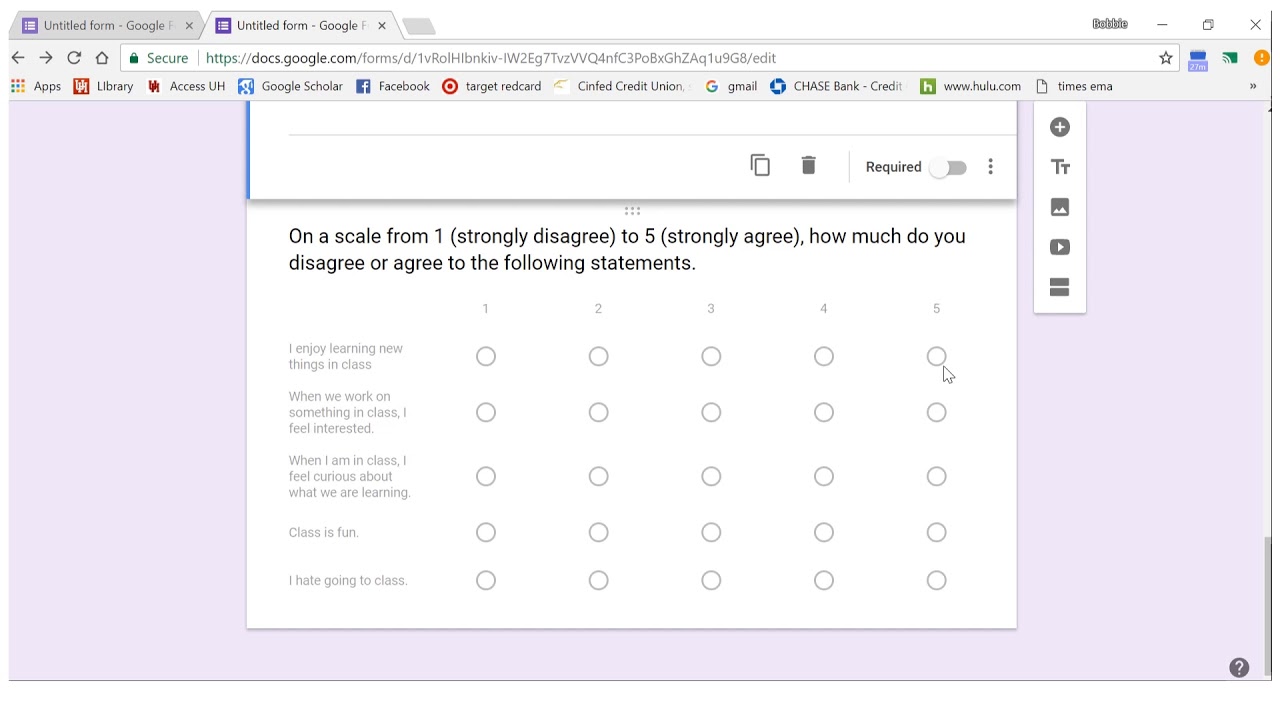Select 3 for 'I hate going to class.'
Image resolution: width=1280 pixels, height=720 pixels.
pyautogui.click(x=711, y=580)
